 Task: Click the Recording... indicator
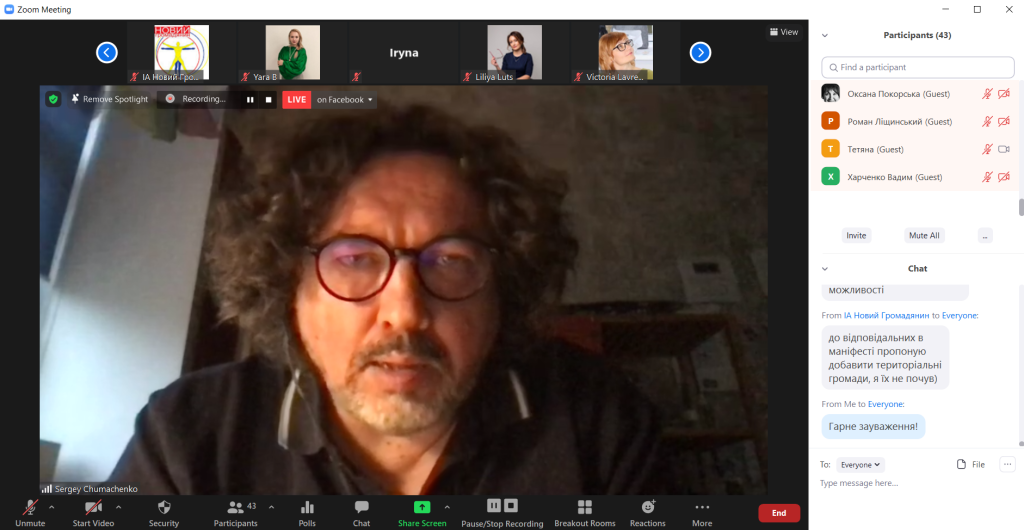click(x=196, y=99)
